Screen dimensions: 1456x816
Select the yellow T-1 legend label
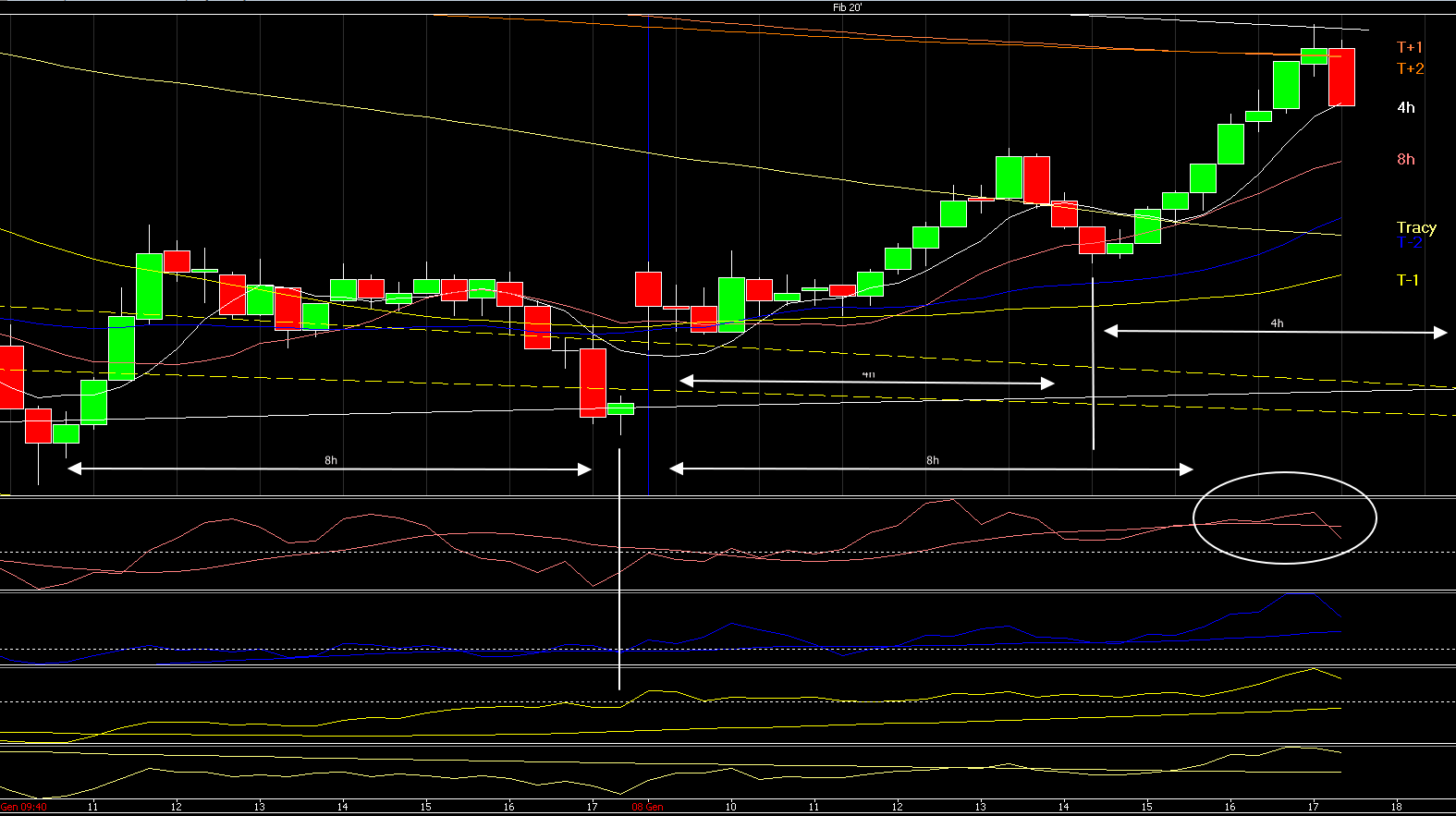[1407, 280]
